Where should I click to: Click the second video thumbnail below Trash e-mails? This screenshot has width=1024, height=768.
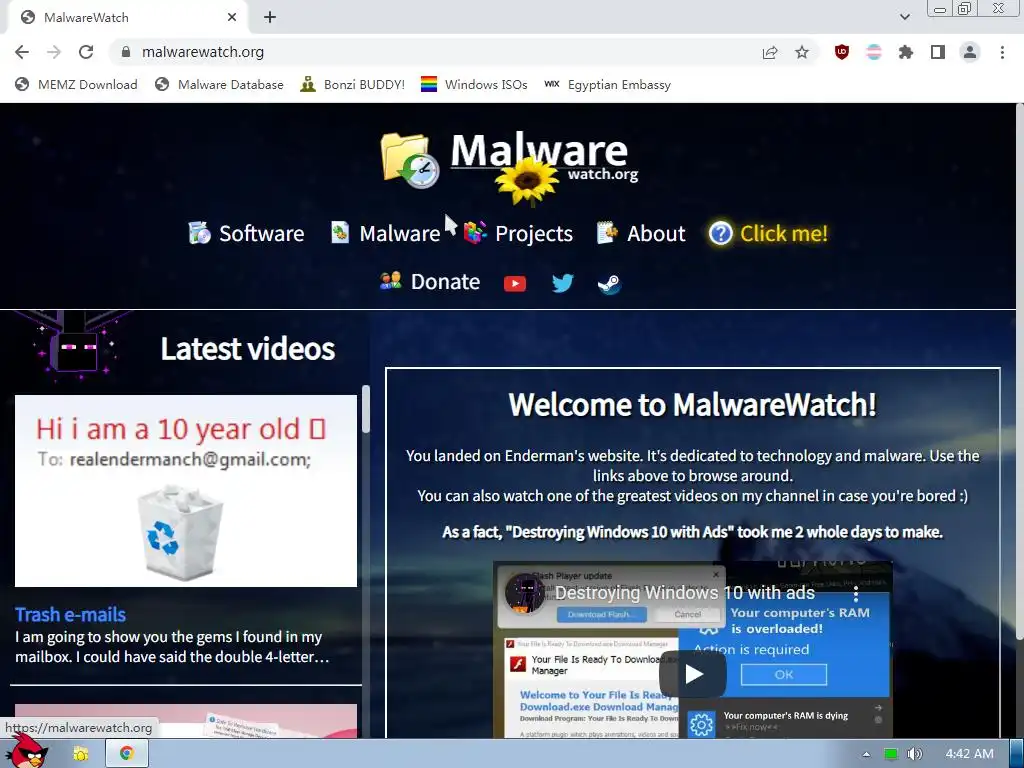click(x=186, y=721)
